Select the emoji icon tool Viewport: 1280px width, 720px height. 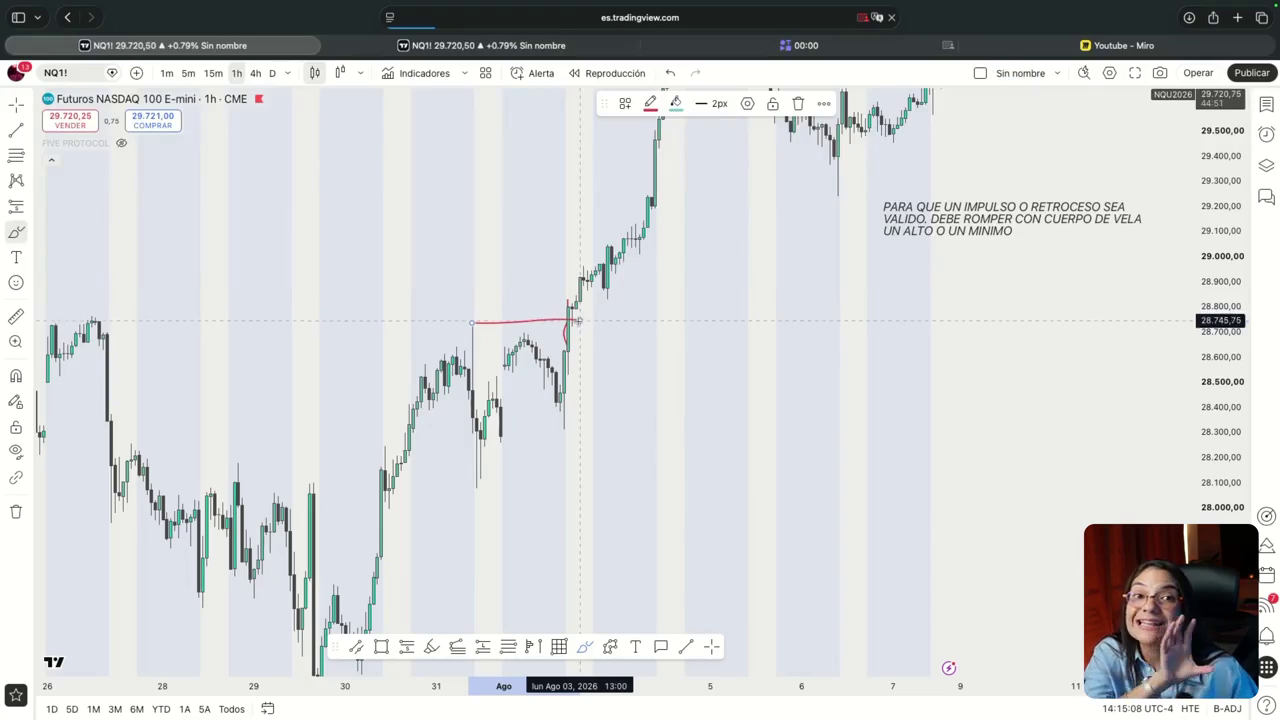pos(16,283)
